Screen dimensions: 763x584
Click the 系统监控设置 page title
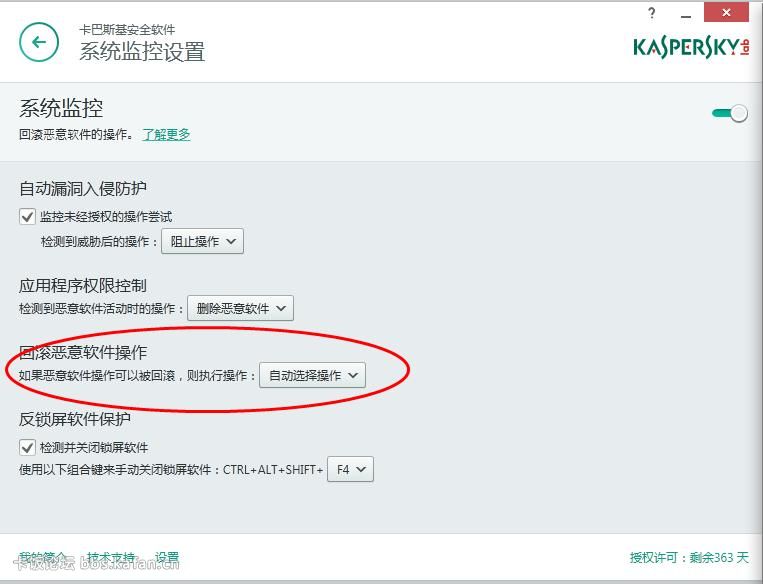[142, 52]
